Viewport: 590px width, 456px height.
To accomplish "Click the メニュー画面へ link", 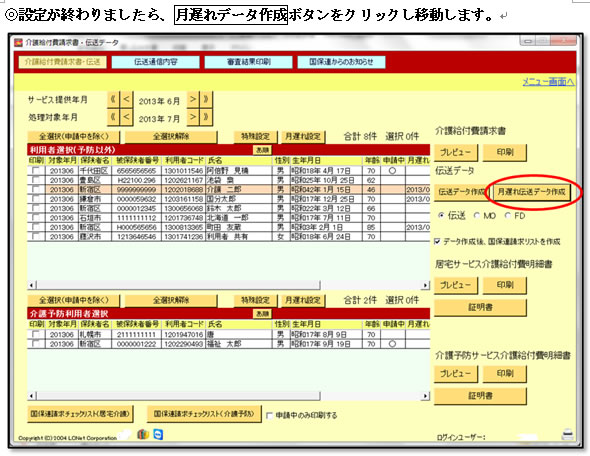I will [x=548, y=81].
